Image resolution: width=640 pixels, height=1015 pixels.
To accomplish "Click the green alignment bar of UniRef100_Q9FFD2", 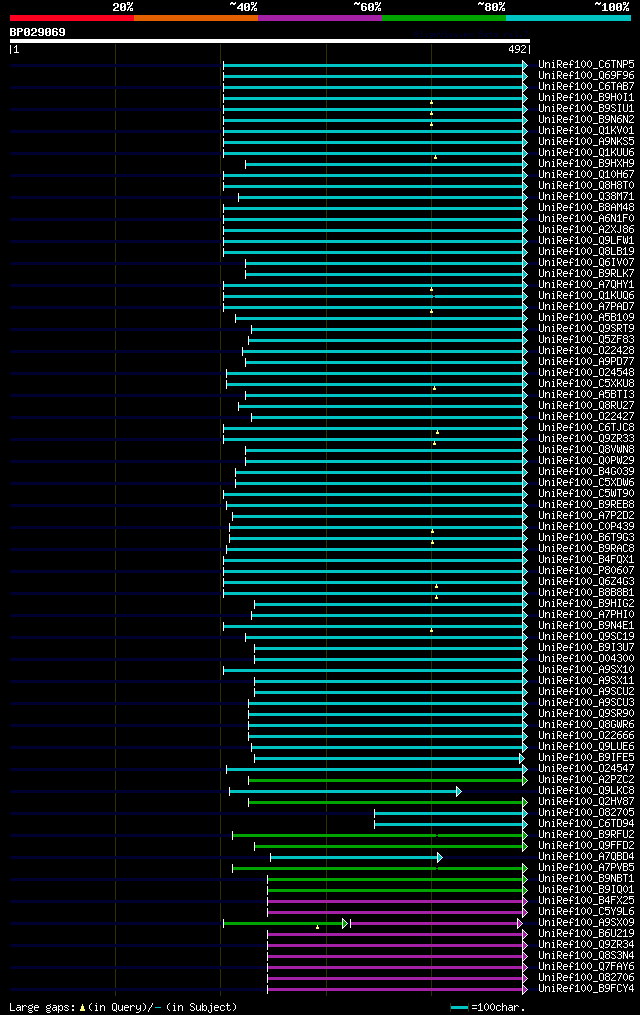I will (x=391, y=847).
